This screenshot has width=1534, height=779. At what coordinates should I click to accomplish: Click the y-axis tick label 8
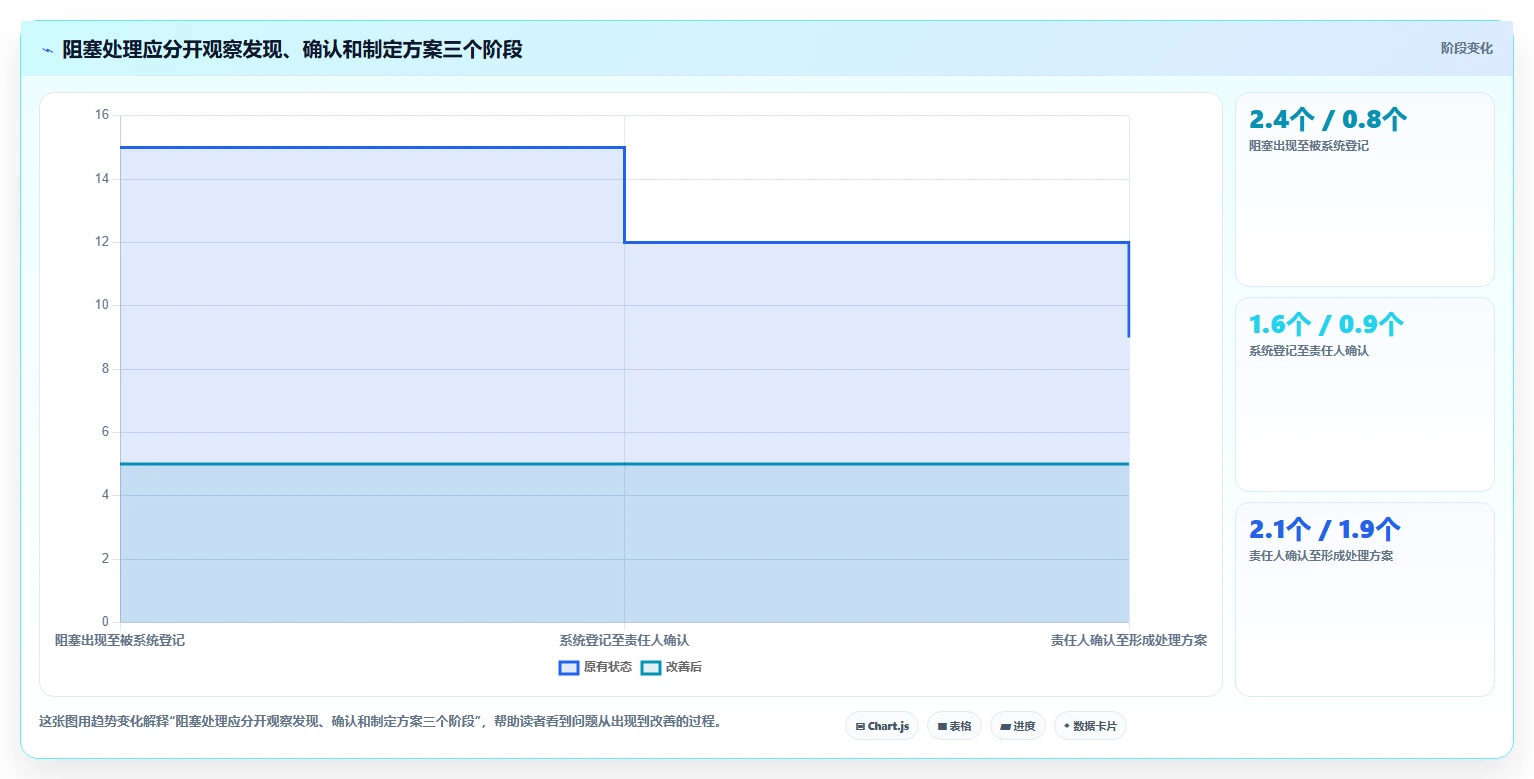coord(105,369)
